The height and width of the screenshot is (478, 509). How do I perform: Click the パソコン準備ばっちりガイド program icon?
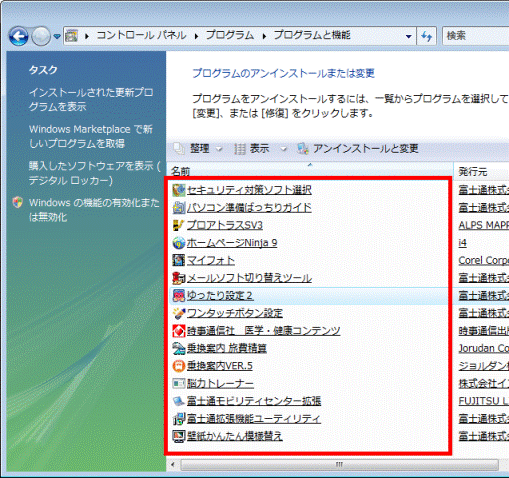point(179,208)
